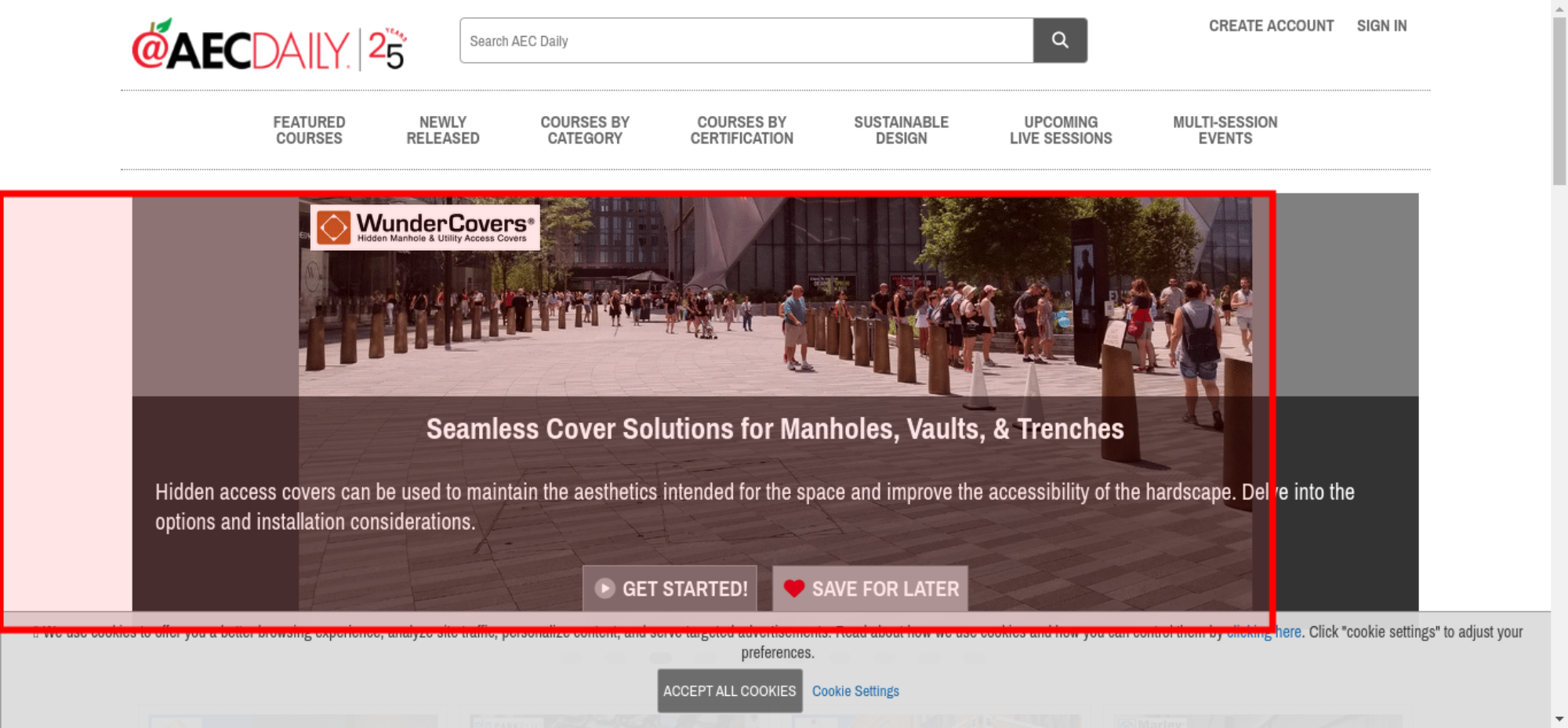Click the Sign In link

click(1381, 26)
